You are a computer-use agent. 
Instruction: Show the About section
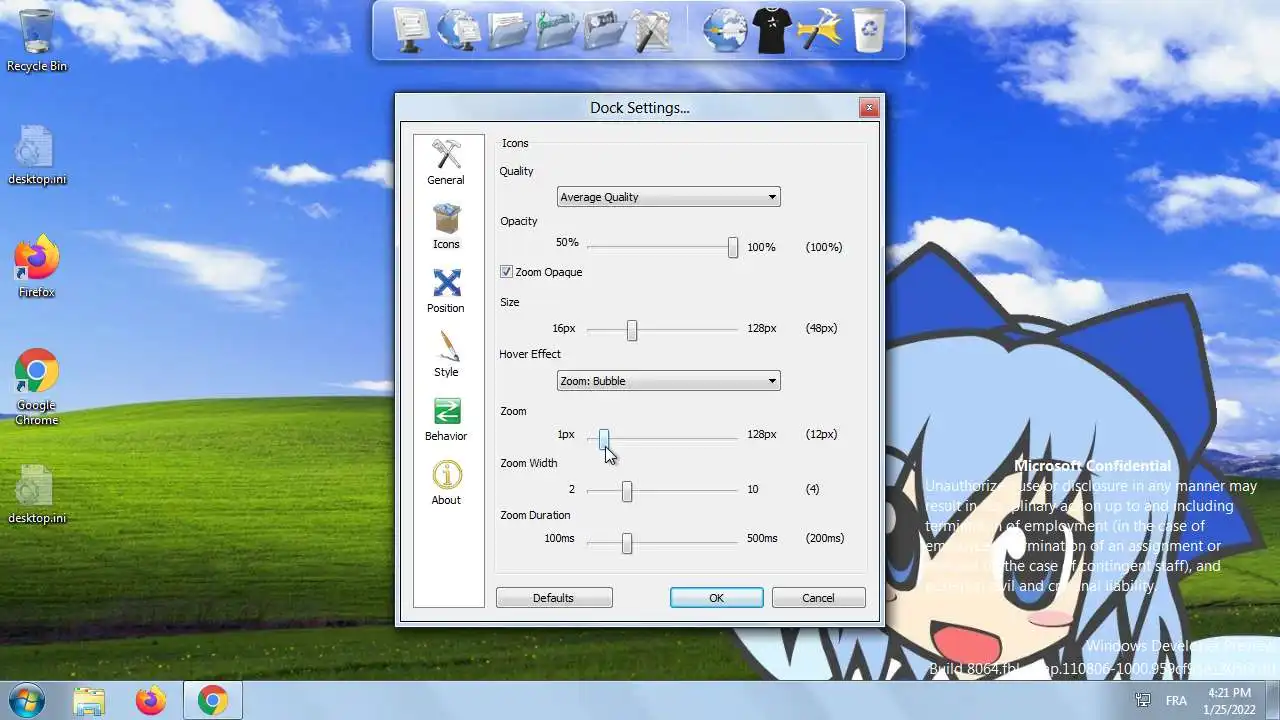point(446,483)
